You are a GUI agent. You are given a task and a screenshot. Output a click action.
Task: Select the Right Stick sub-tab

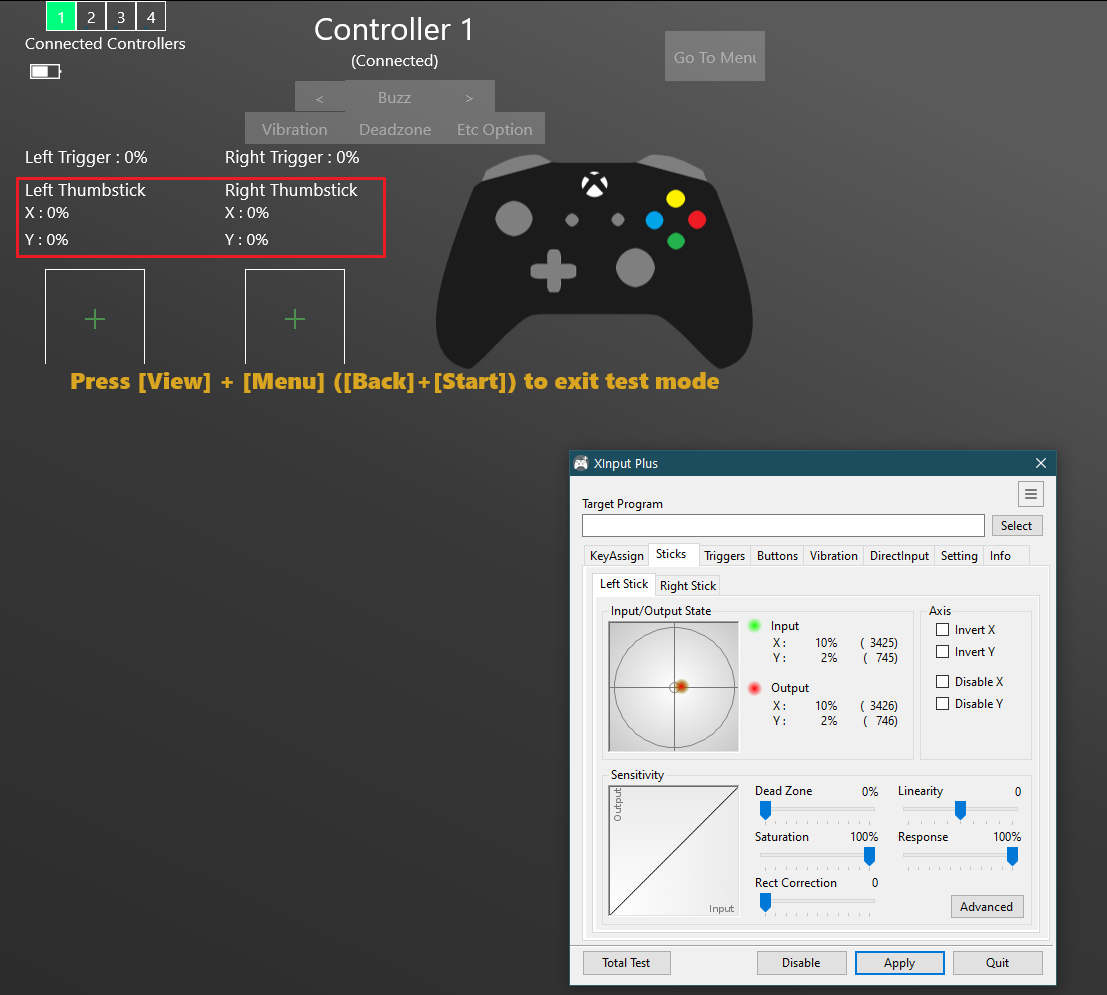tap(688, 585)
